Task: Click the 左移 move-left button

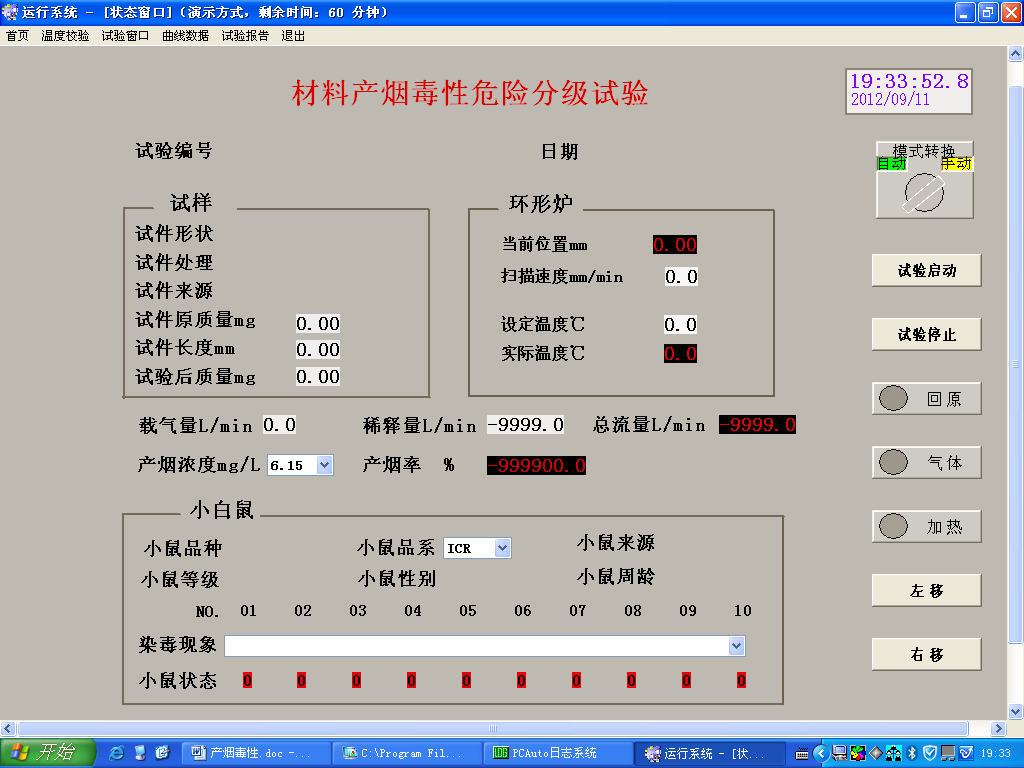Action: [x=926, y=591]
